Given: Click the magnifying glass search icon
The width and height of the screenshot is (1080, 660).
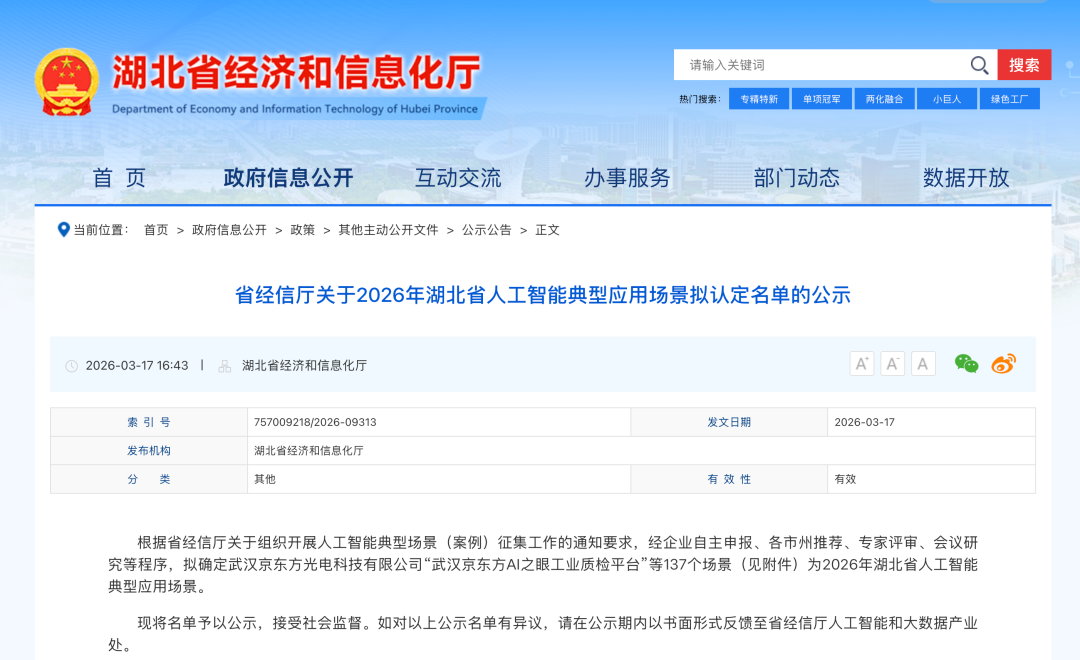Looking at the screenshot, I should [979, 65].
